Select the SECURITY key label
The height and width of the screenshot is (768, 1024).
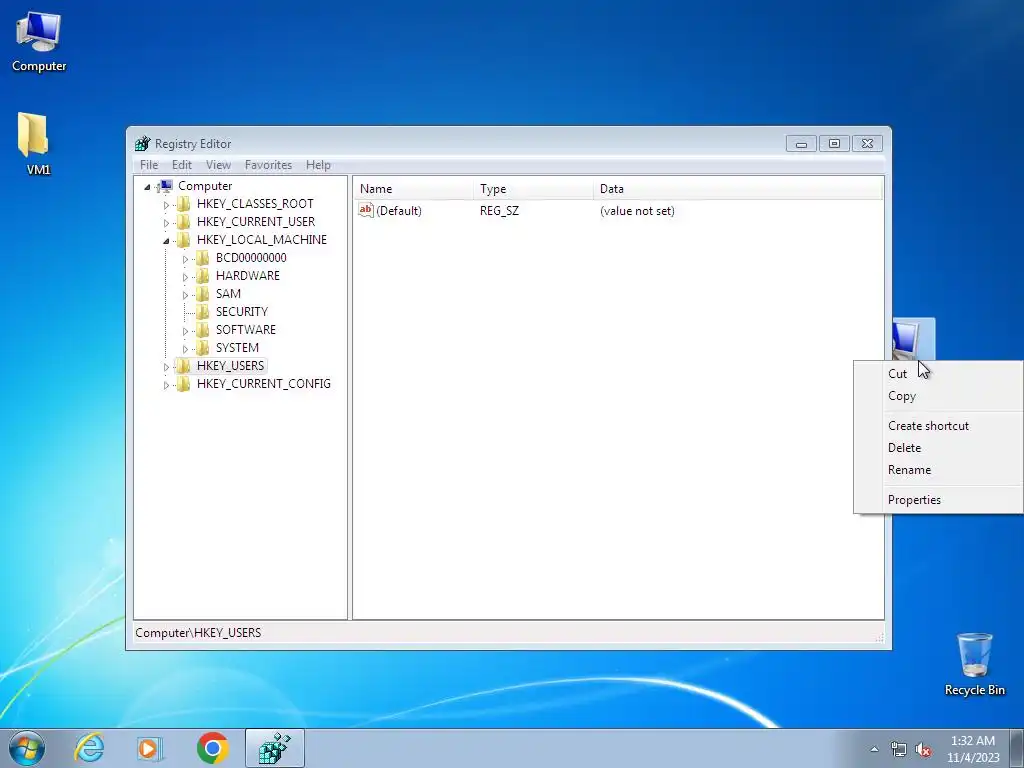[x=242, y=312]
